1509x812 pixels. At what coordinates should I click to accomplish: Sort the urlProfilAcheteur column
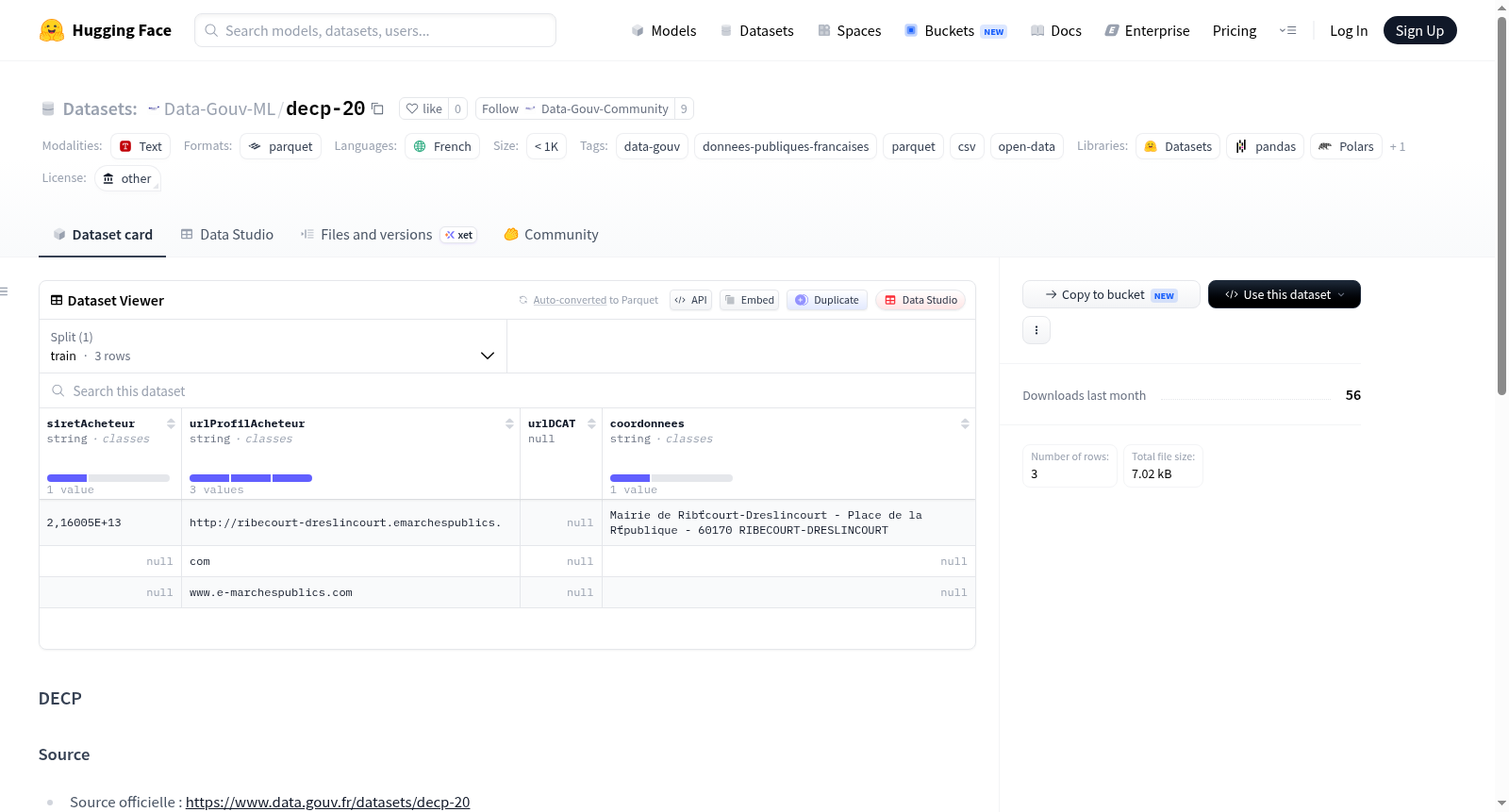pos(509,423)
